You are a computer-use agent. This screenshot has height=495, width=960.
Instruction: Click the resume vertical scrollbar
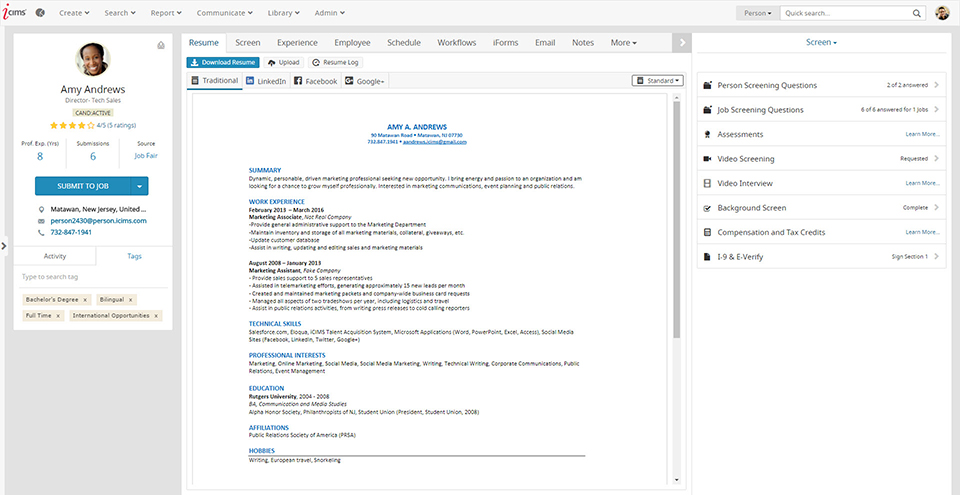point(676,220)
